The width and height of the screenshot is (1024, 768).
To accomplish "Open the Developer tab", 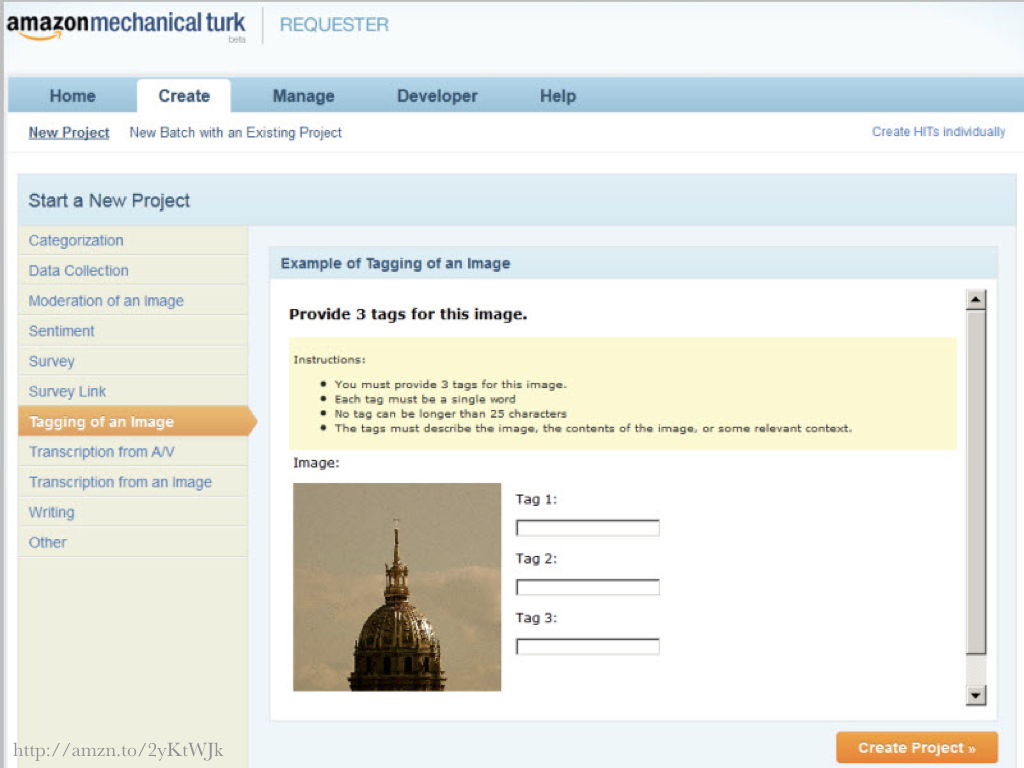I will pos(437,96).
